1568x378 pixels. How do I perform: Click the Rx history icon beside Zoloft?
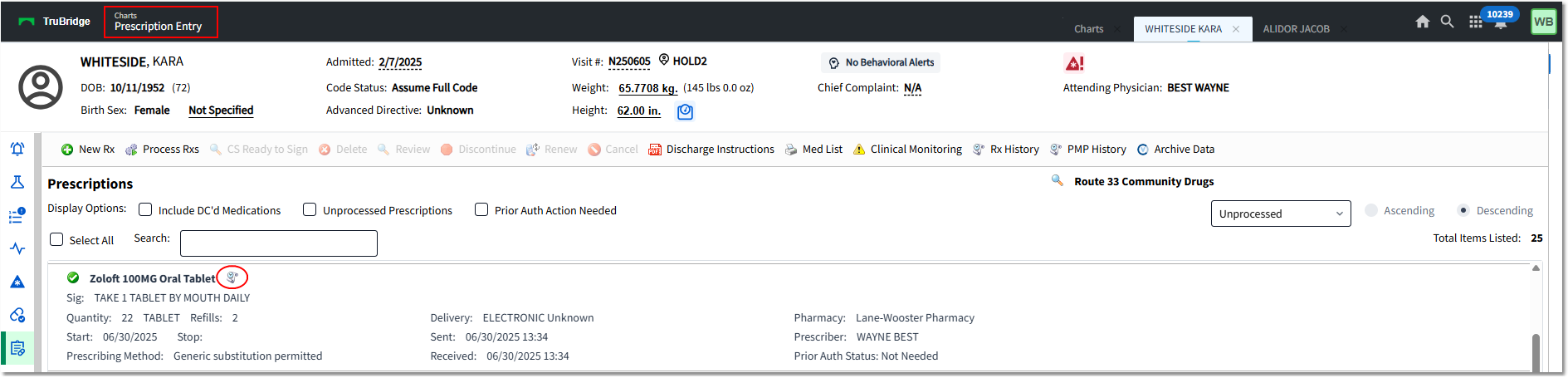(232, 277)
